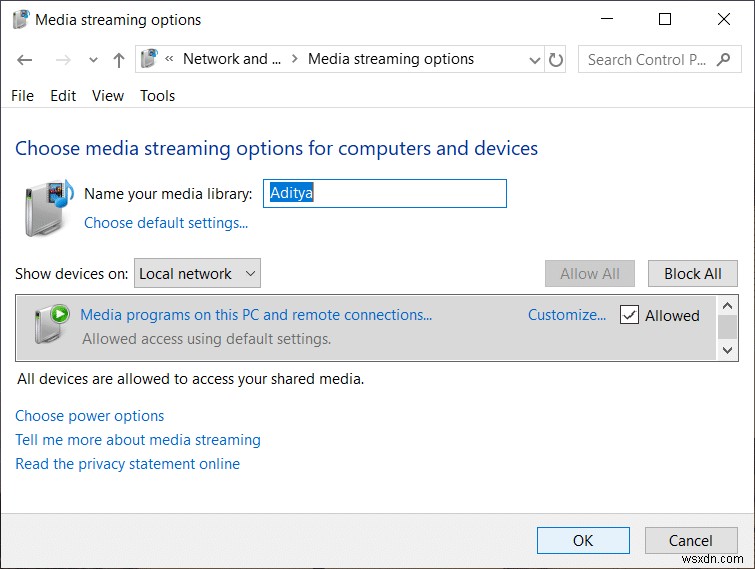Click the media library icon with note
Viewport: 755px width, 569px height.
tap(48, 207)
